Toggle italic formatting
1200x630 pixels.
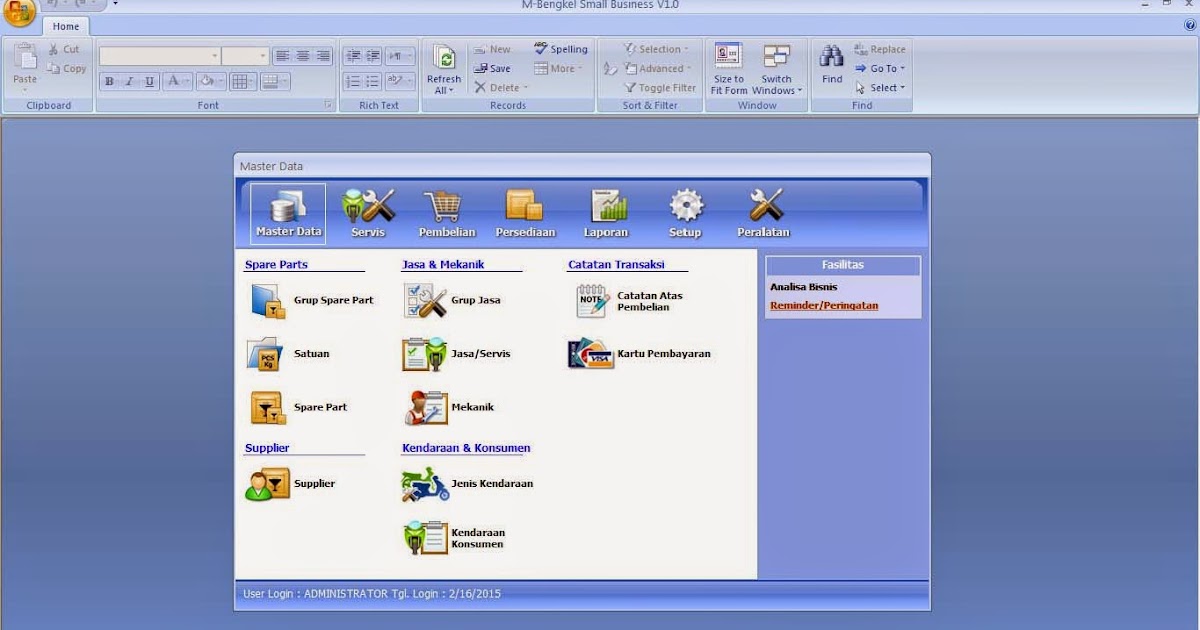tap(129, 82)
